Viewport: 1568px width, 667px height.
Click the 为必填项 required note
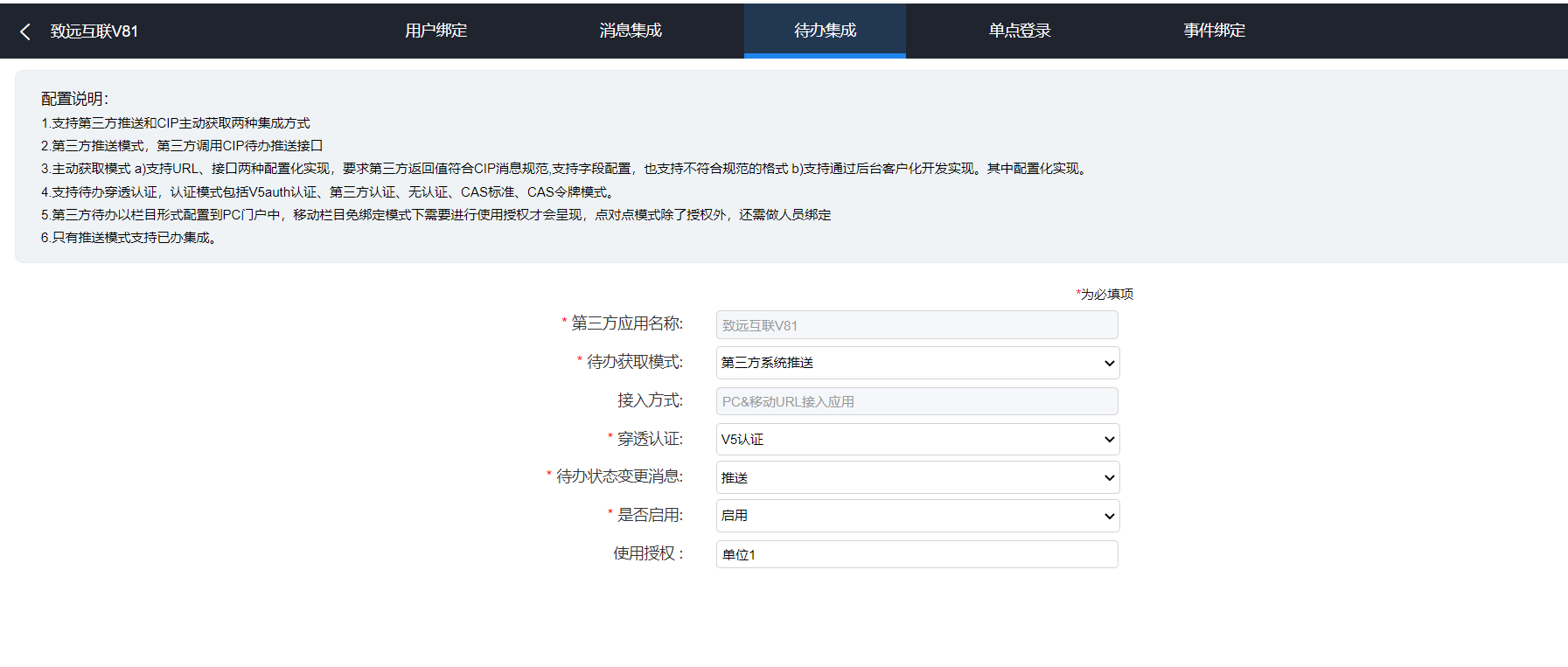pos(1105,294)
